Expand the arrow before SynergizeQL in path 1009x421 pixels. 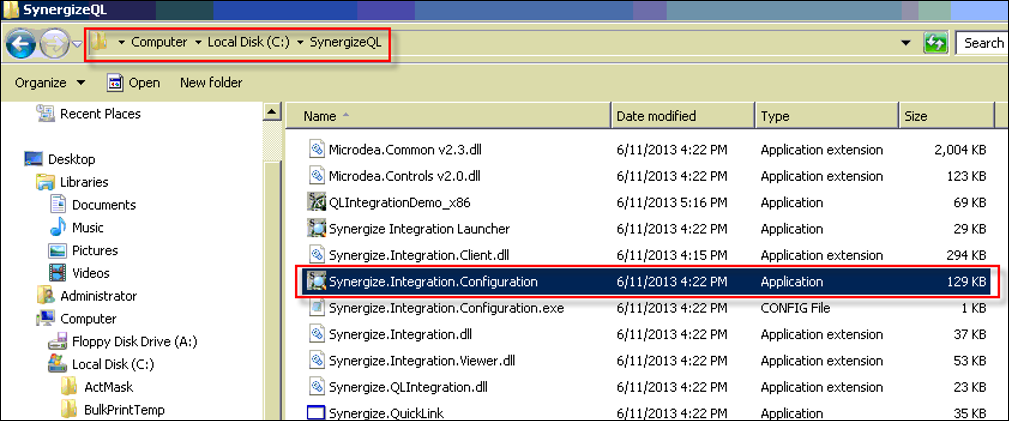(300, 43)
